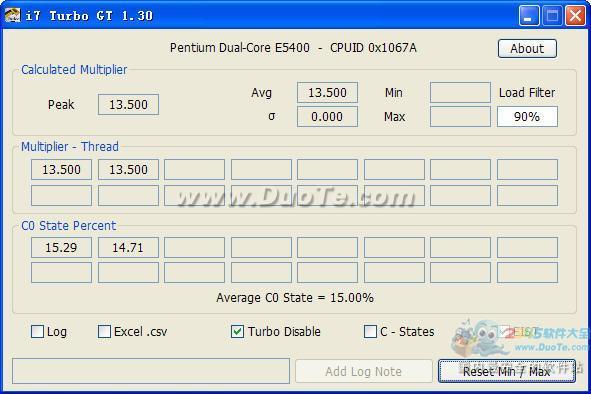591x394 pixels.
Task: Click the Calculated Multiplier group label
Action: pyautogui.click(x=74, y=70)
